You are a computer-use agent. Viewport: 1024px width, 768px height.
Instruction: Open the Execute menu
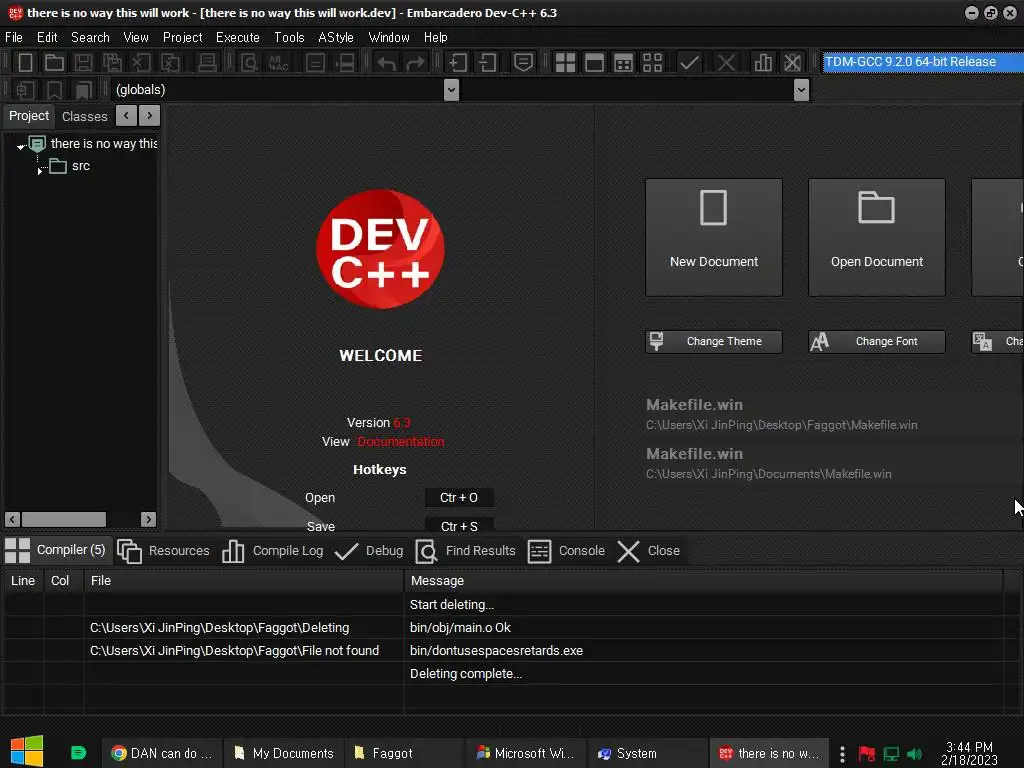[238, 37]
